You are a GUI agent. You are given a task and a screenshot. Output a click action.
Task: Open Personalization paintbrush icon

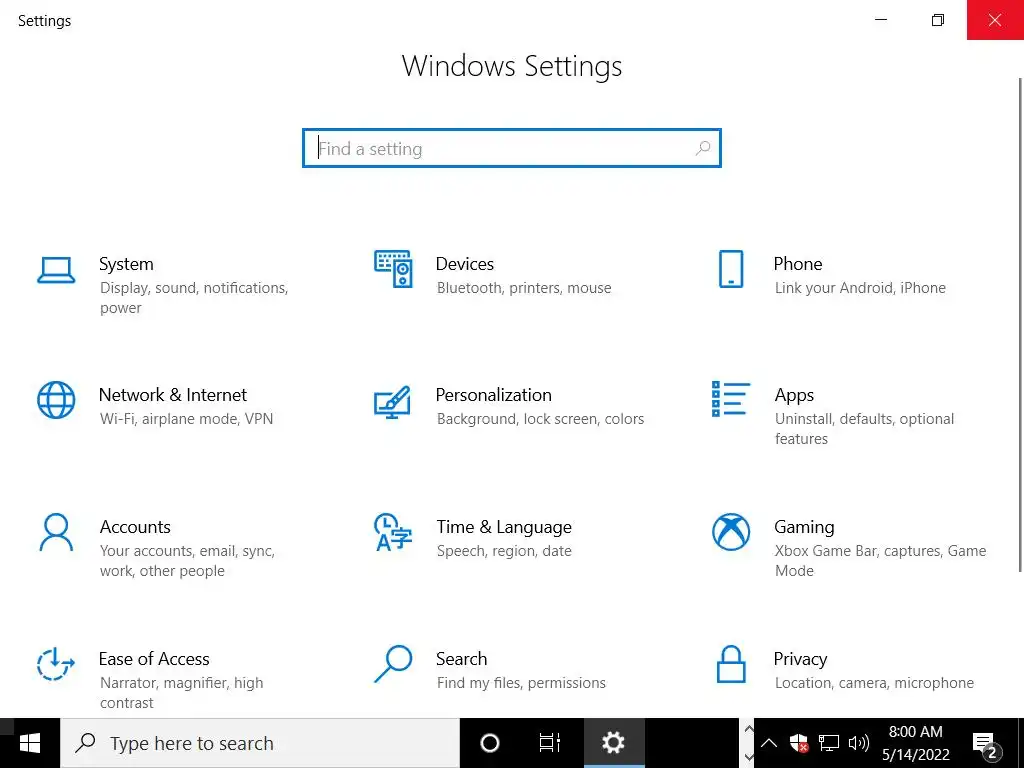click(x=392, y=402)
